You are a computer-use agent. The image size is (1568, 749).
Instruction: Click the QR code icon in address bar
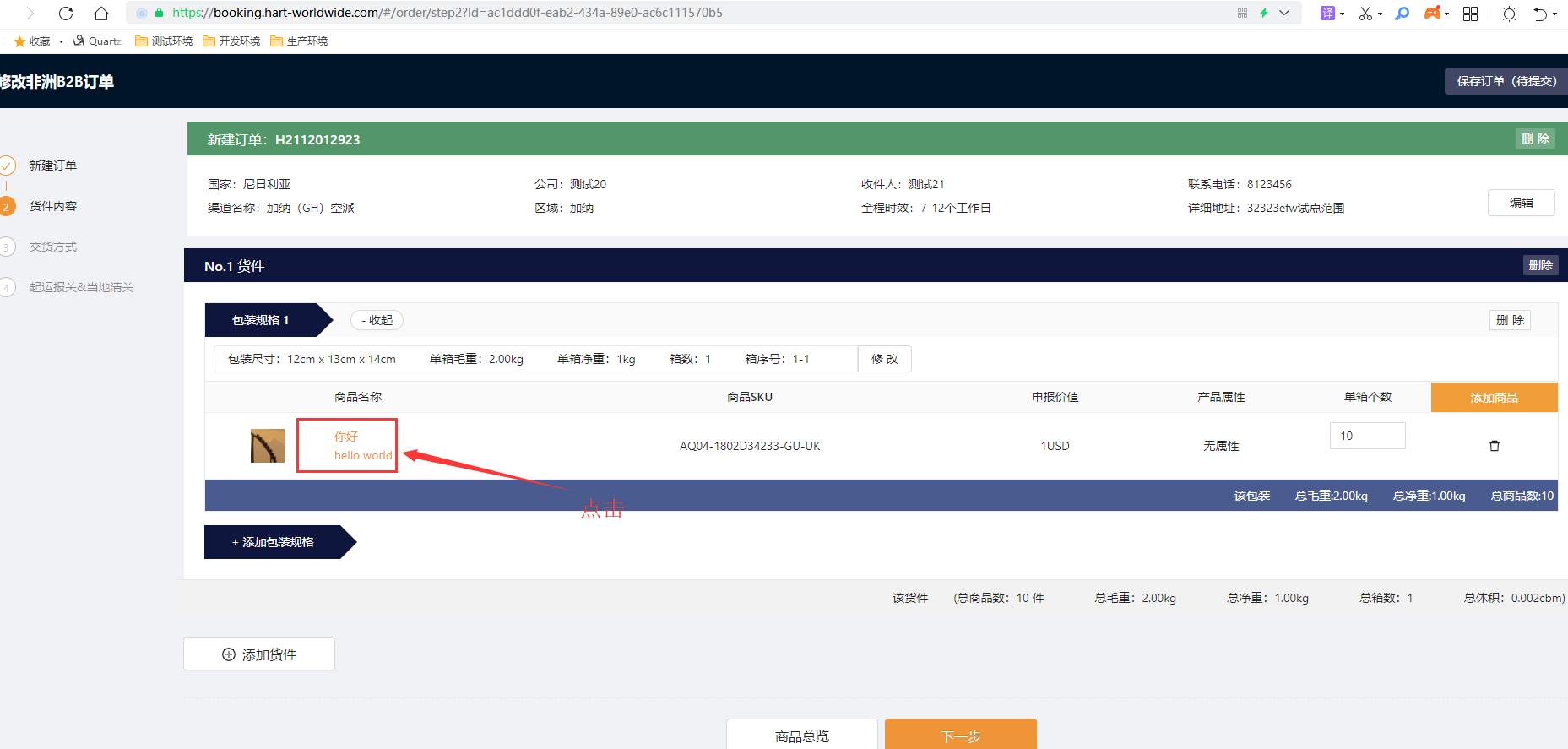click(1242, 14)
